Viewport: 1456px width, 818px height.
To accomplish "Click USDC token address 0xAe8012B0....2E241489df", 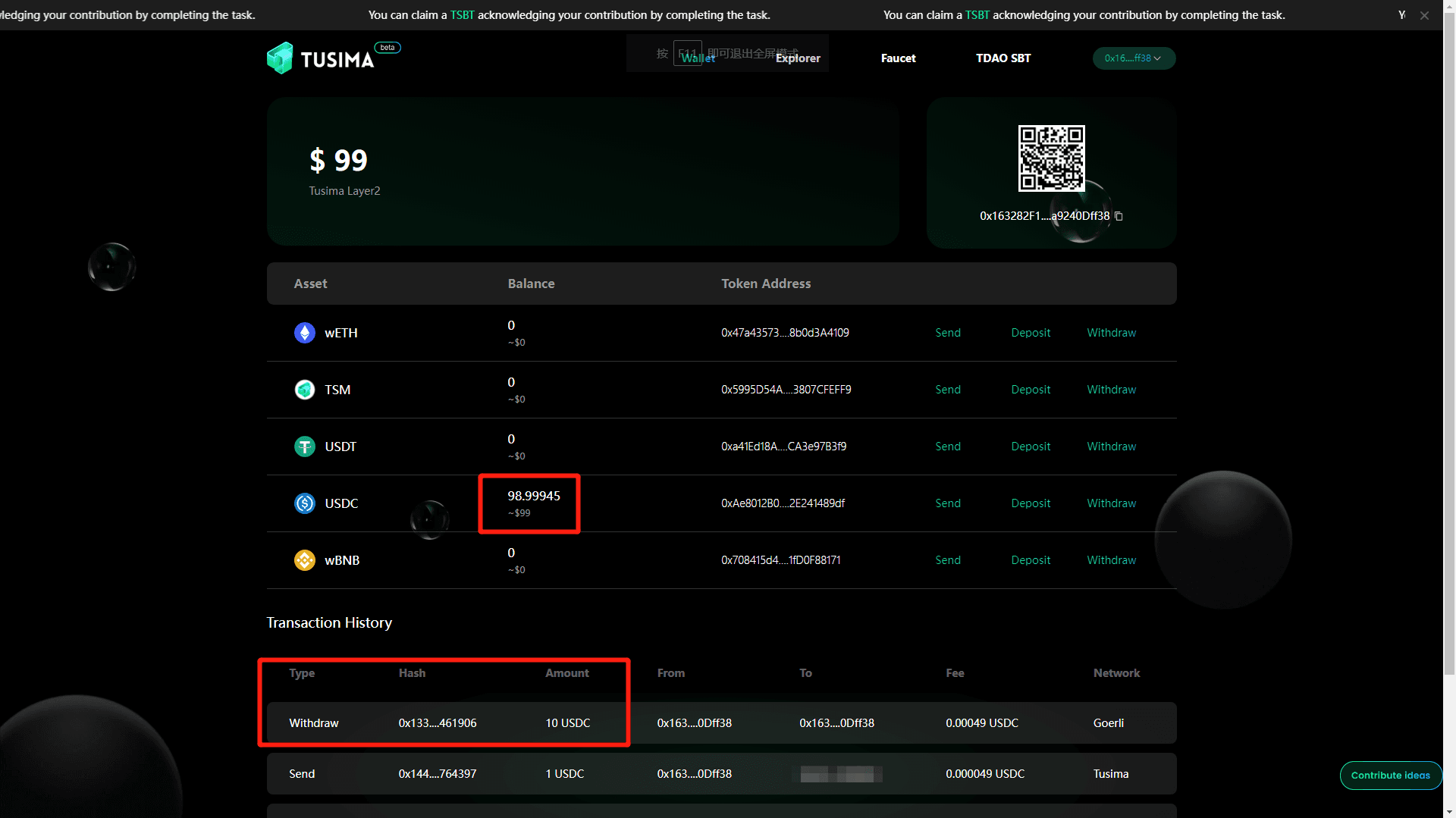I will pyautogui.click(x=783, y=503).
